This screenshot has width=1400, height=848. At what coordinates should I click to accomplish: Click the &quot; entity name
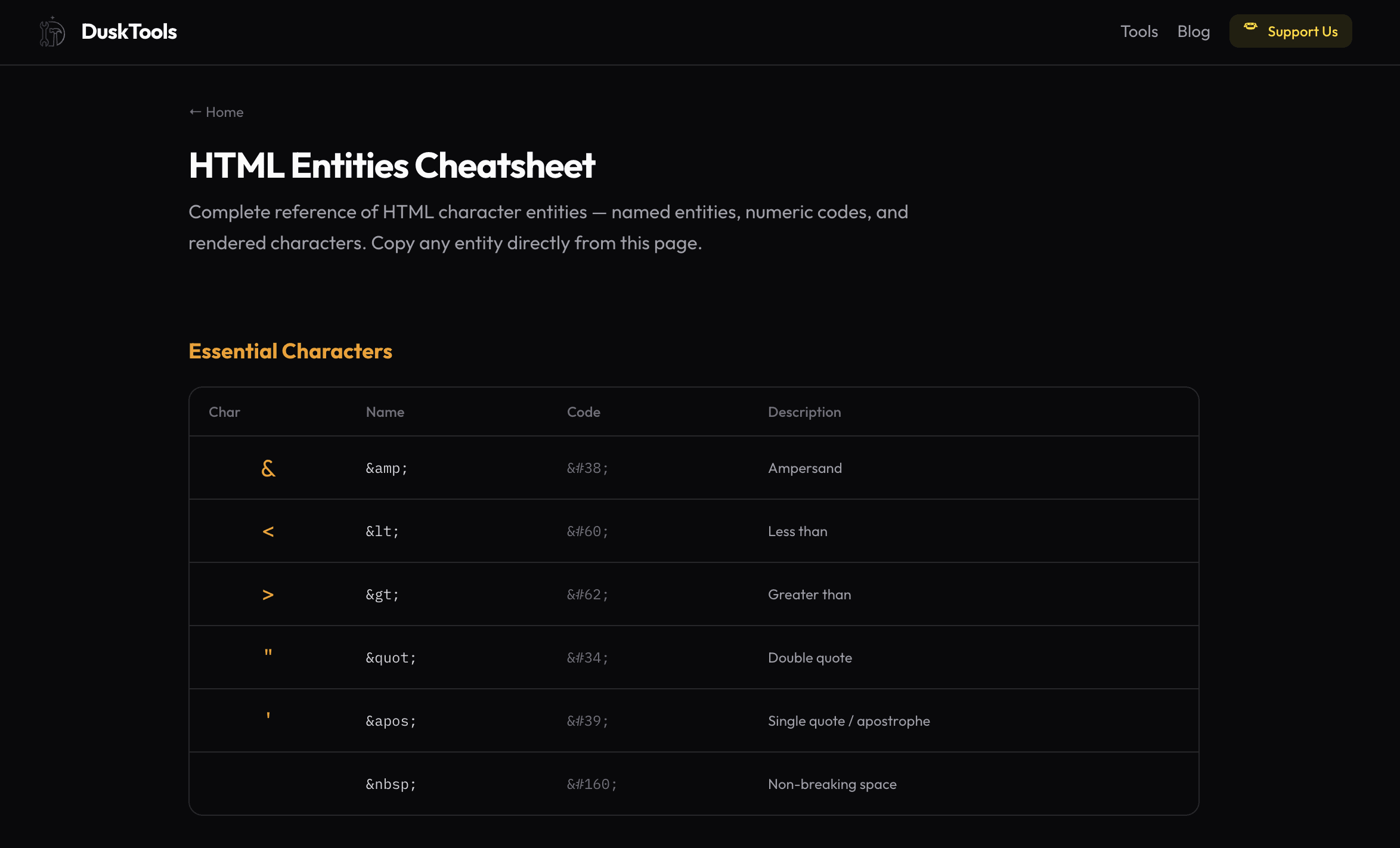391,658
